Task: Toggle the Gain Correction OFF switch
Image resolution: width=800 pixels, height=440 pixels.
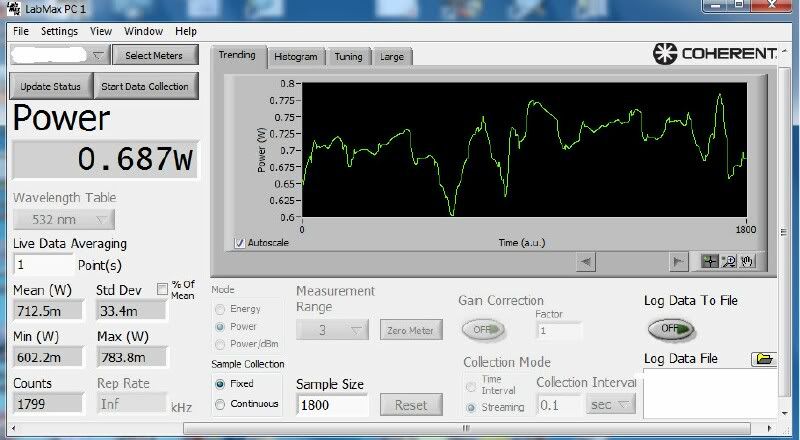Action: point(483,330)
